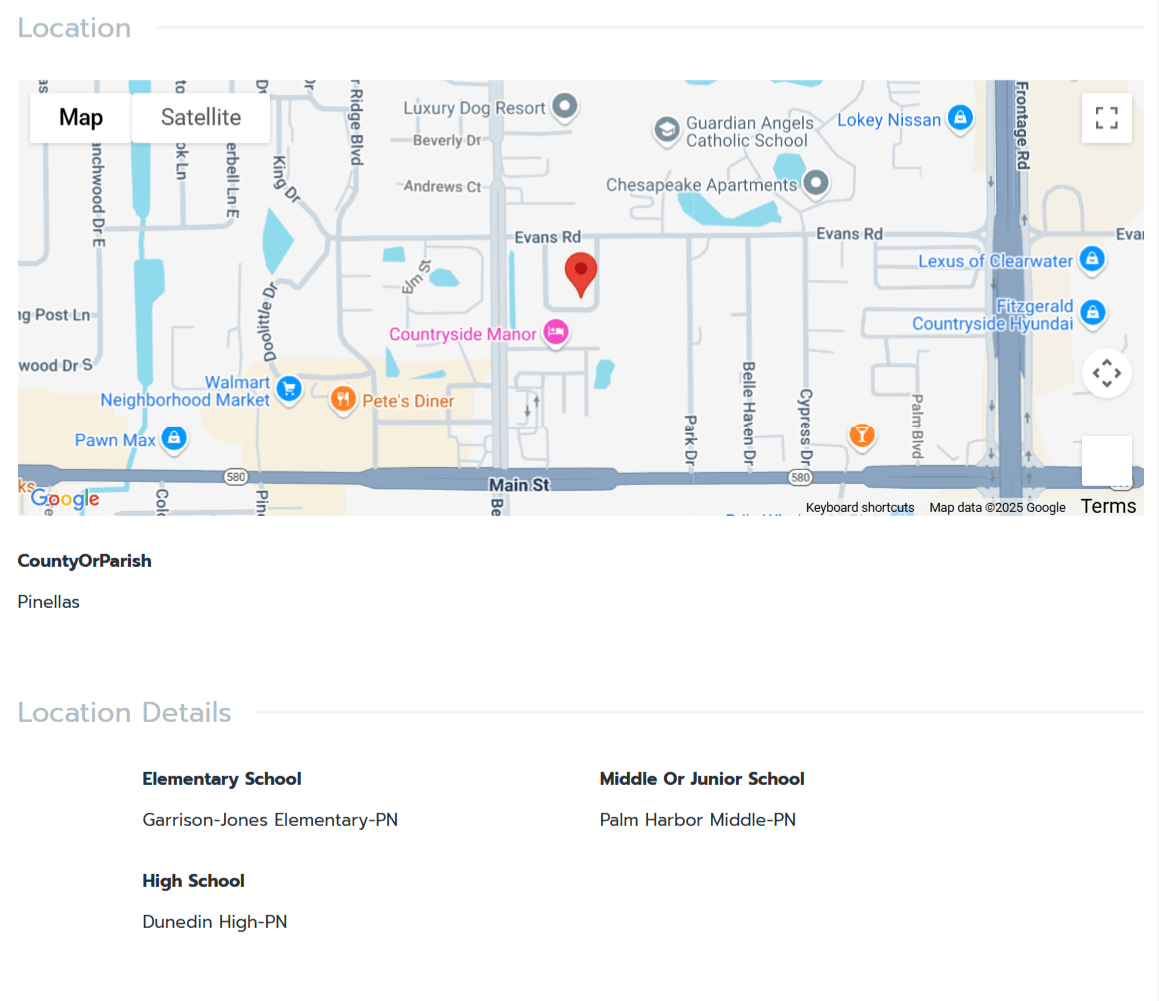Click the blank white map control box

tap(1106, 461)
